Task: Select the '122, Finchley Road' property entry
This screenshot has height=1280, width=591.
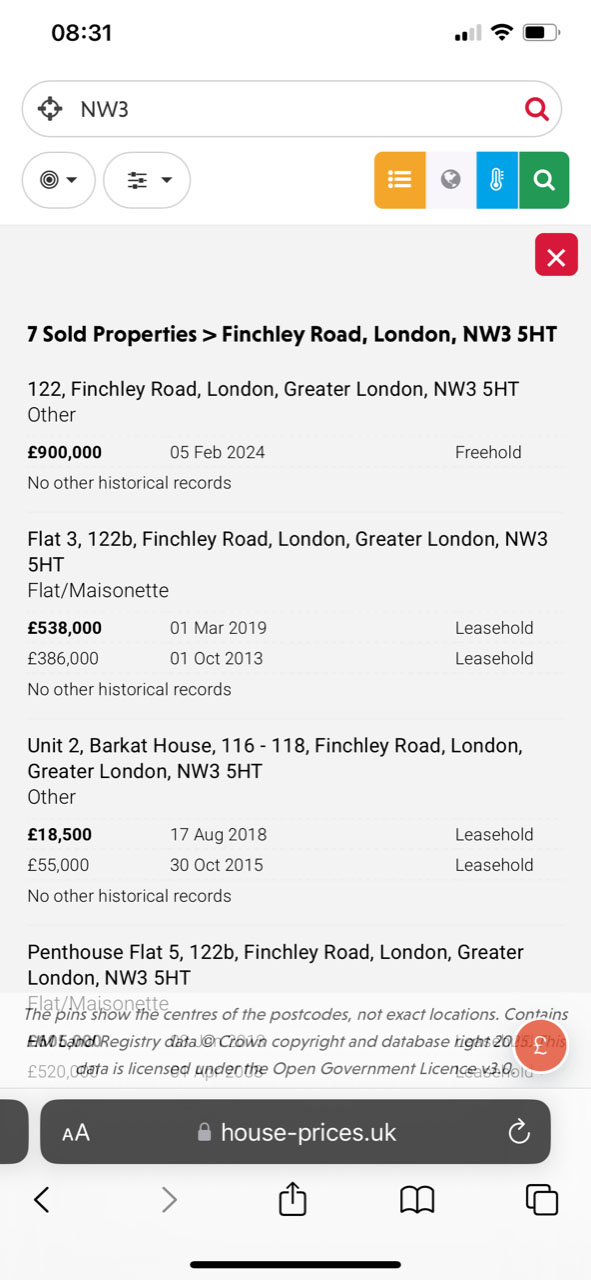Action: coord(272,389)
